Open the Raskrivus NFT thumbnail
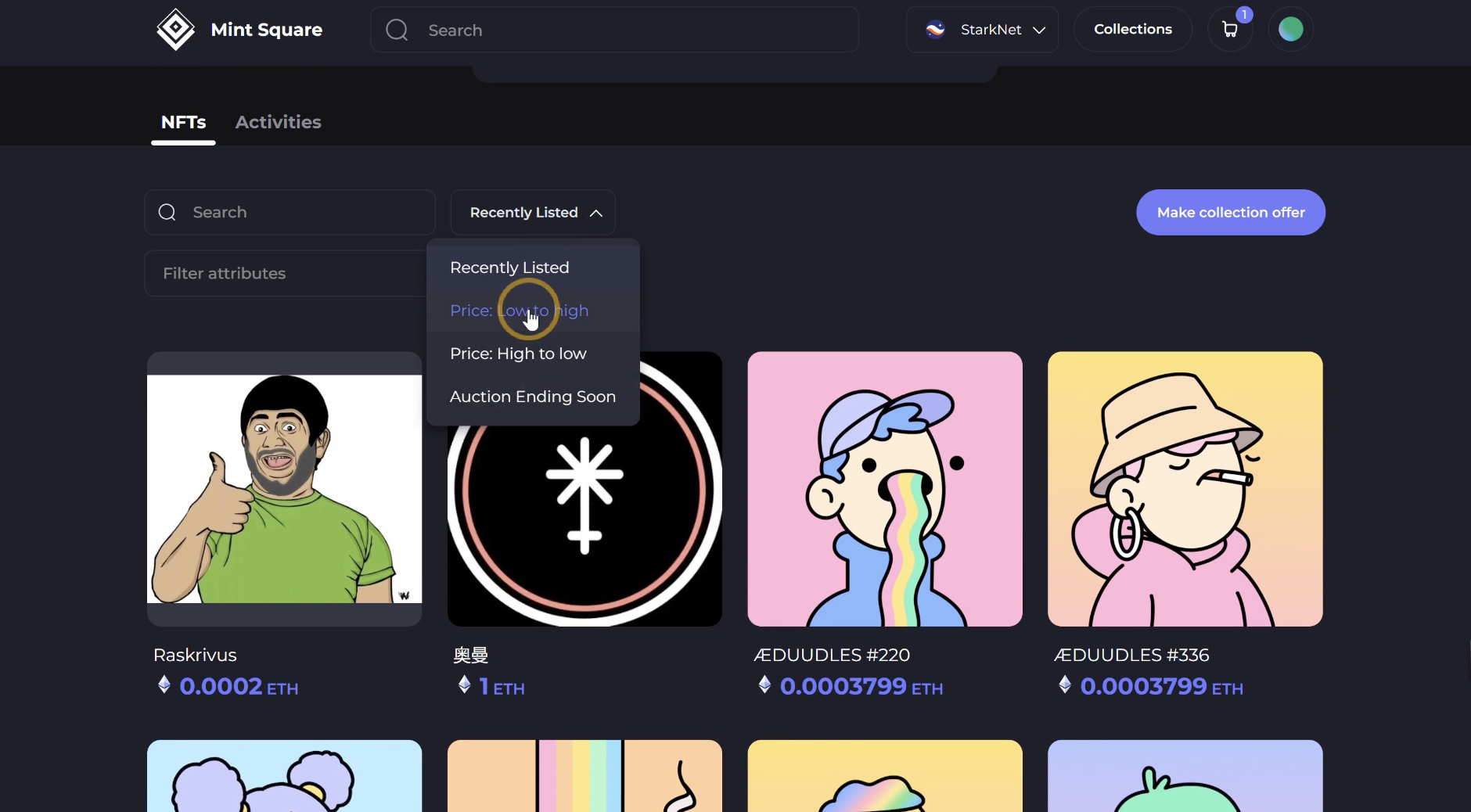Screen dimensions: 1471x812 [285, 489]
